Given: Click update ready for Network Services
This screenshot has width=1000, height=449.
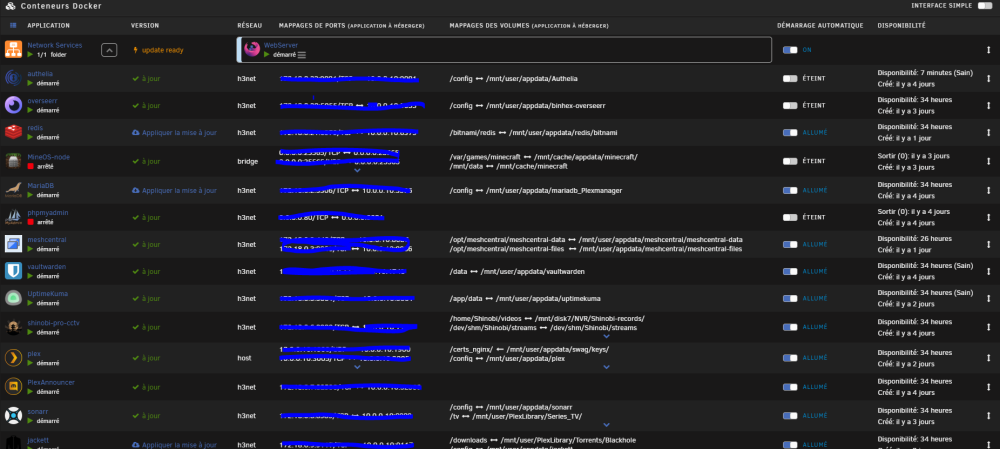Looking at the screenshot, I should click(x=158, y=50).
